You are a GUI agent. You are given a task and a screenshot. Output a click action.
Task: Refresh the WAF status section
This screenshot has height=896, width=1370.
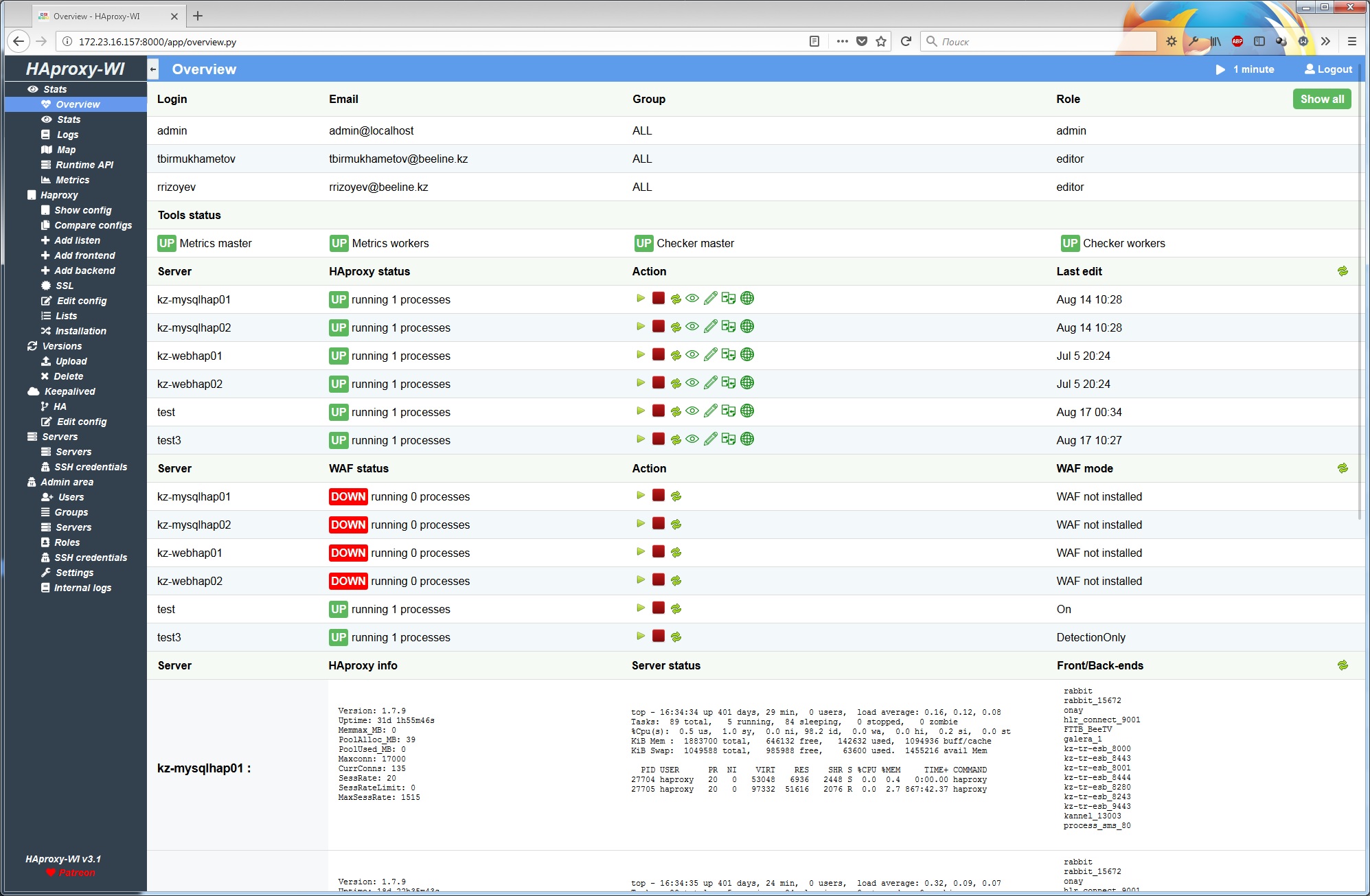point(1343,468)
